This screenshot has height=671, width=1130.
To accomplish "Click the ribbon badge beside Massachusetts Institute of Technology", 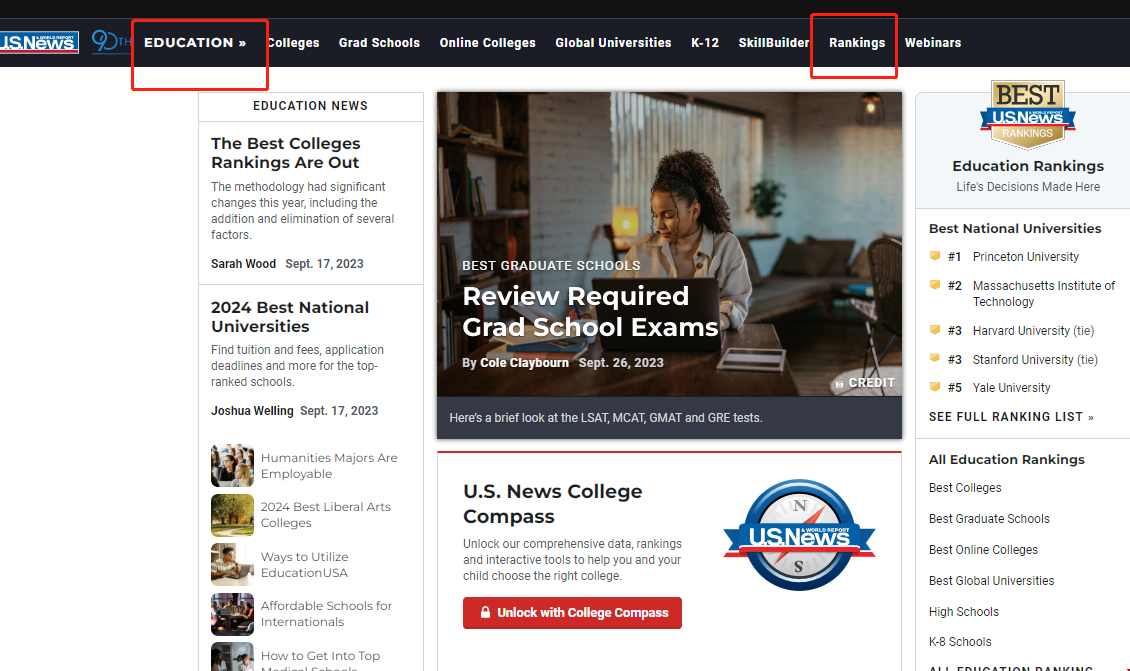I will pos(935,285).
